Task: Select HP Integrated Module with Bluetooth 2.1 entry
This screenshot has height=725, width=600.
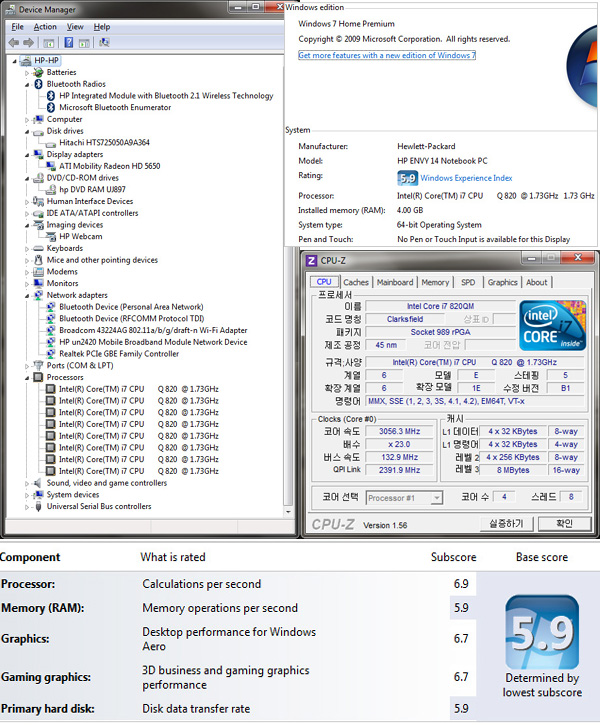Action: click(166, 96)
